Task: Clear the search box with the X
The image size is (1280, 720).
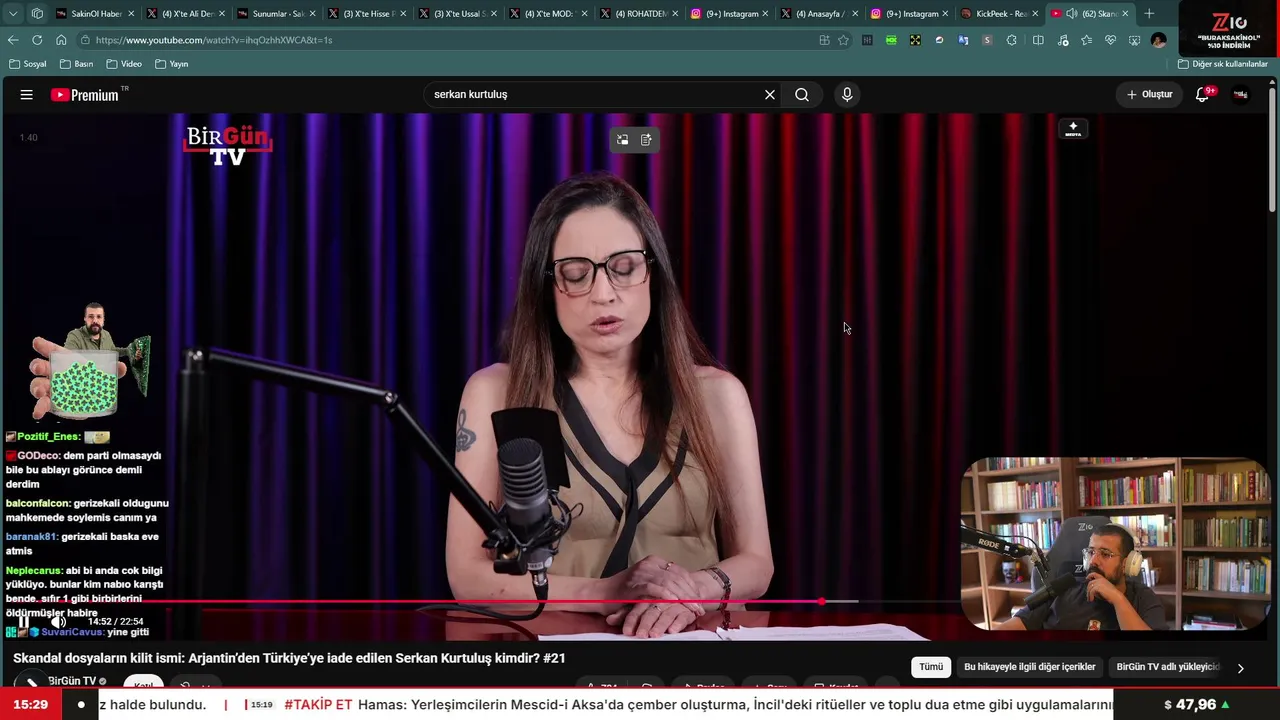Action: pos(770,95)
